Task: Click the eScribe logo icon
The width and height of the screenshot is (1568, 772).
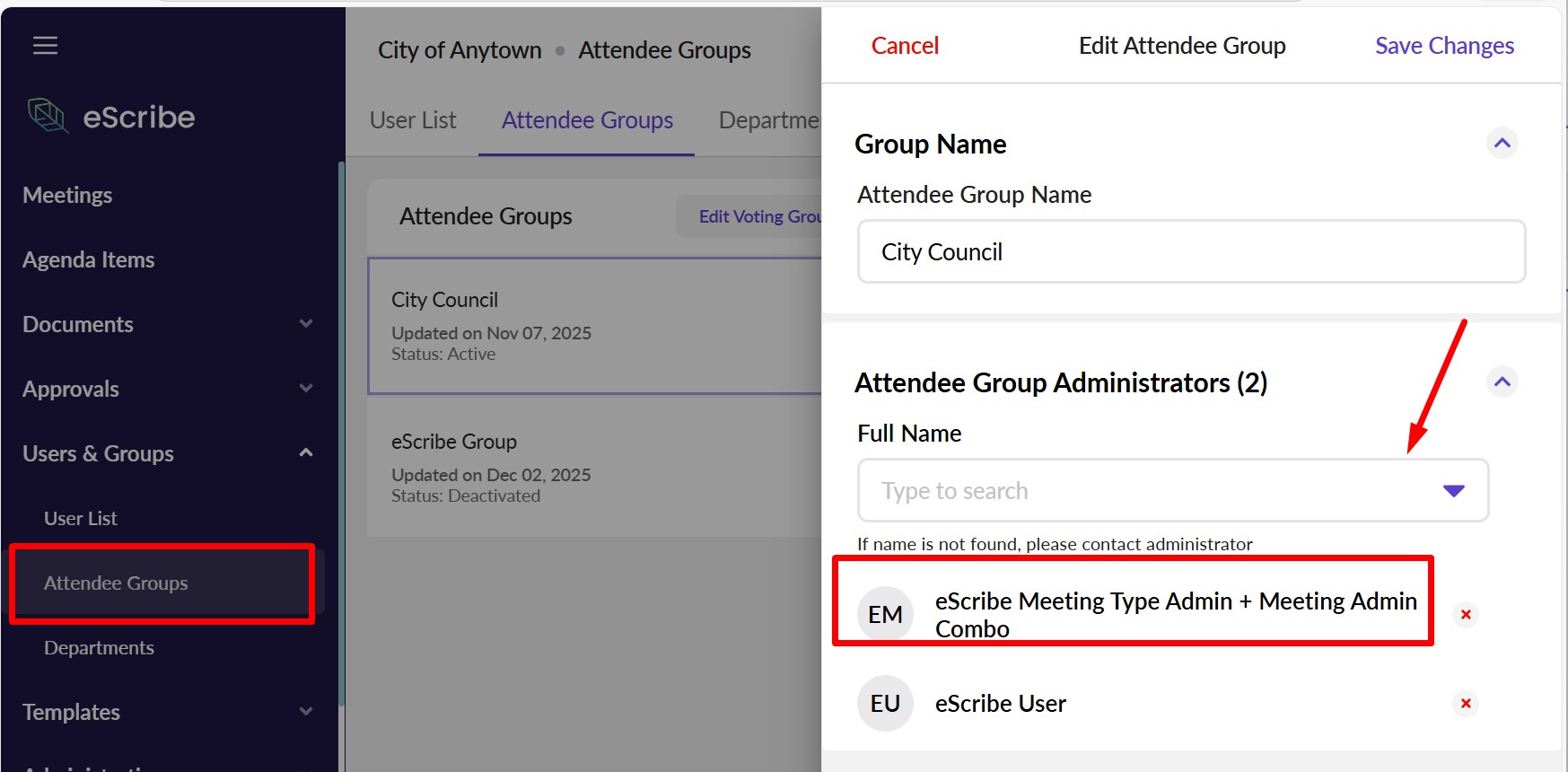Action: [48, 116]
